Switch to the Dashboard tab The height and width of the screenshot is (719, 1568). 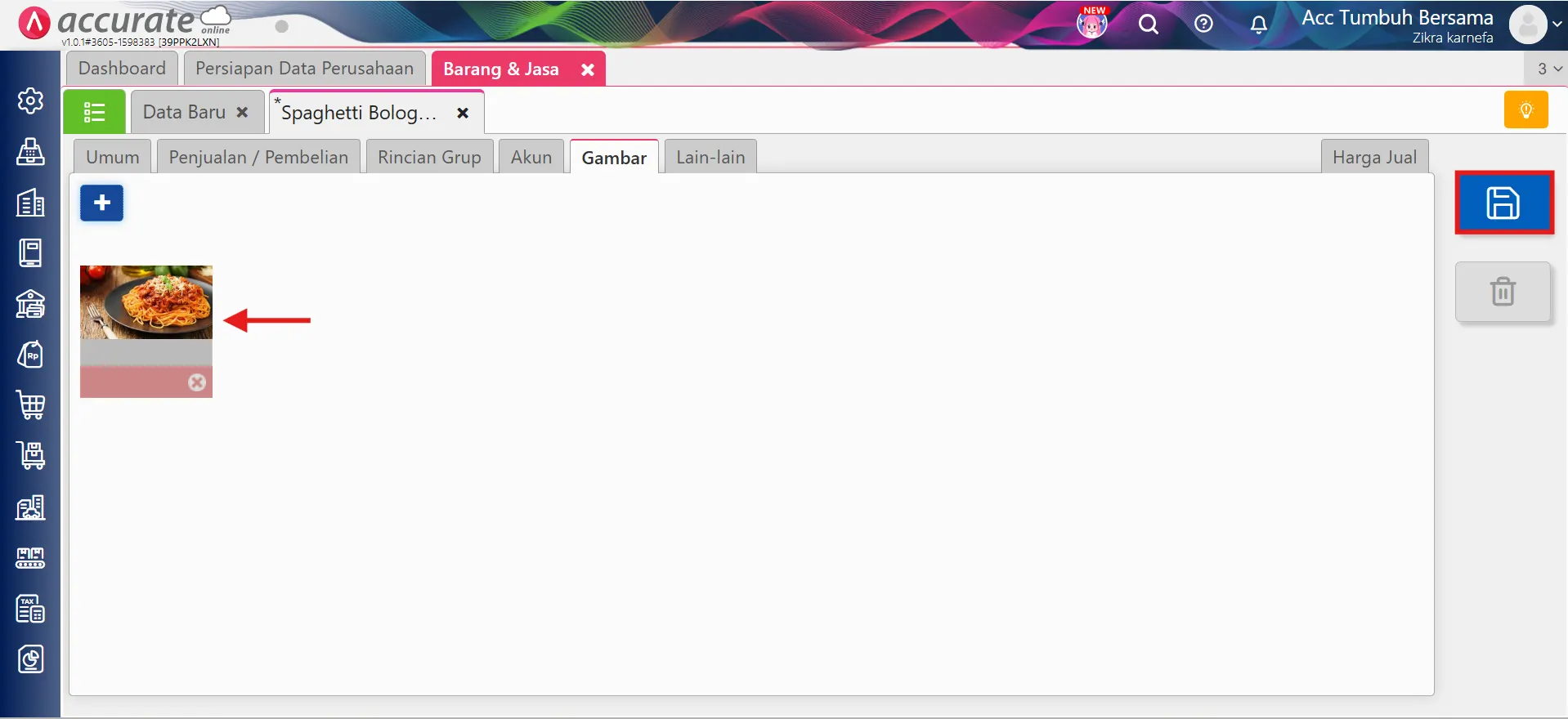point(122,69)
